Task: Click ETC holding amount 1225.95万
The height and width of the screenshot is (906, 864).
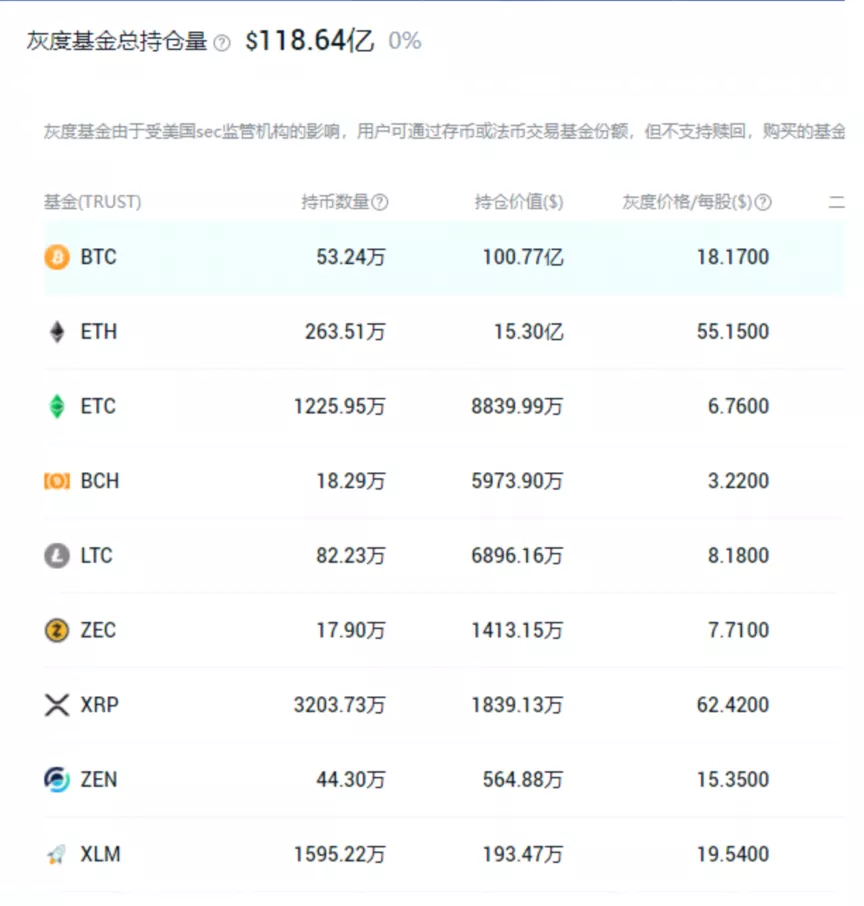Action: pos(339,406)
